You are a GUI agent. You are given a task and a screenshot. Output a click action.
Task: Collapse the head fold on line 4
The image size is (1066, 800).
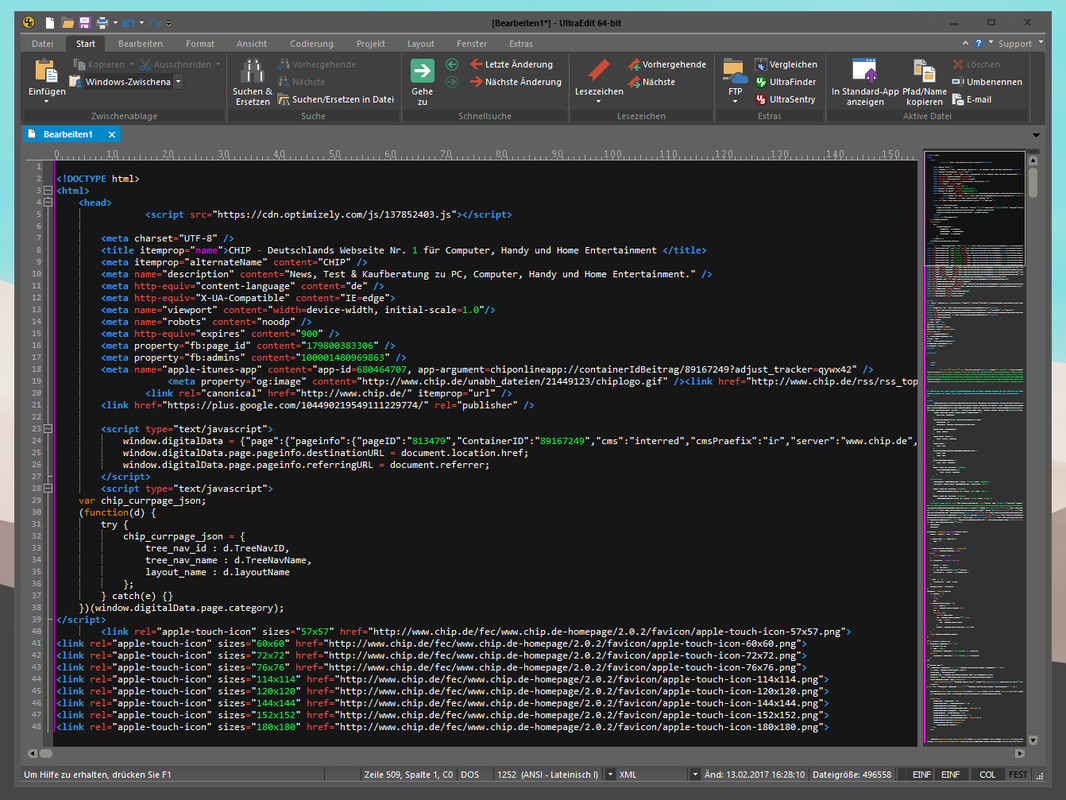pos(48,203)
